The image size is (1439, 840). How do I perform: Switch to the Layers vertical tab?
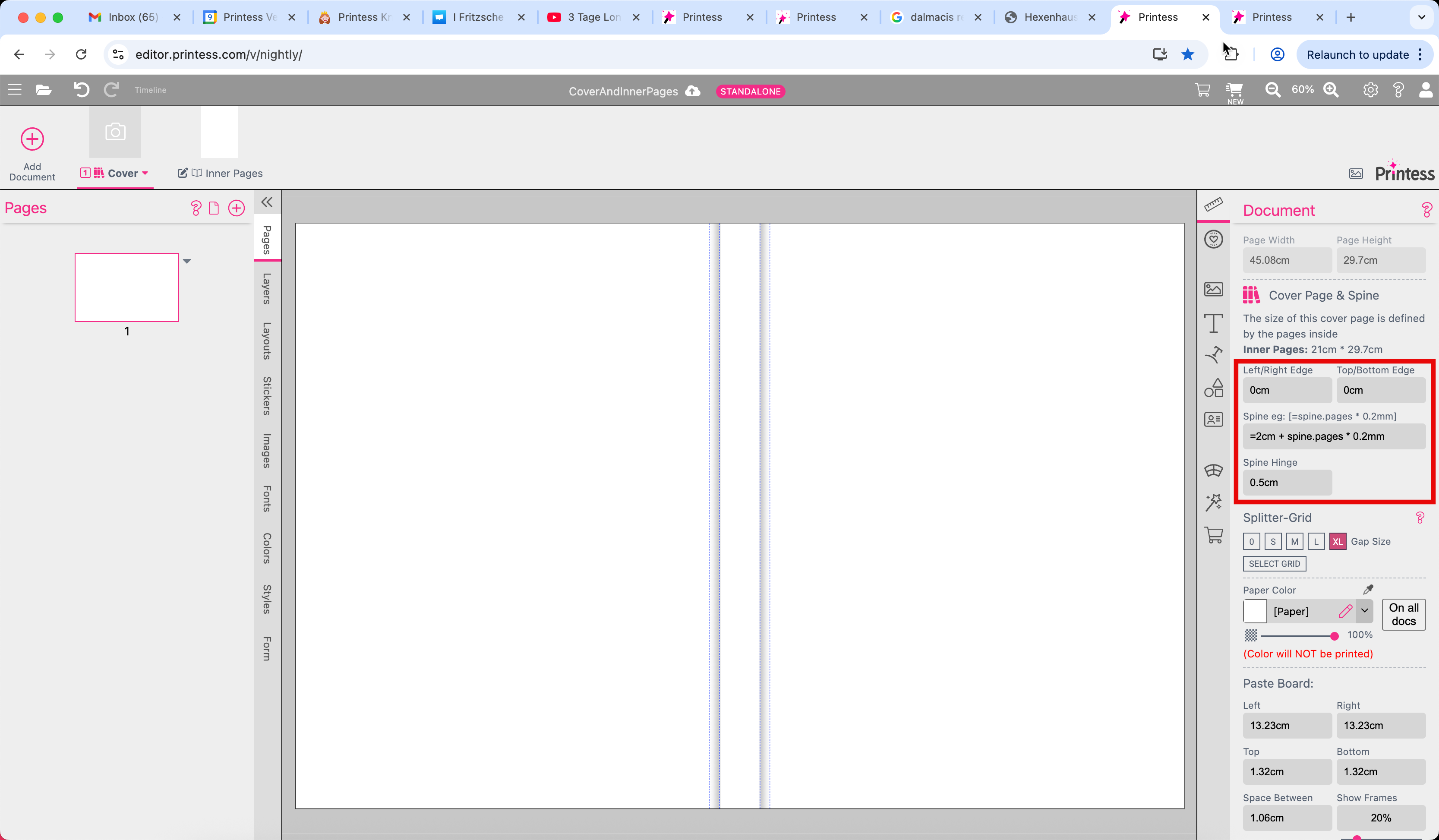pos(267,288)
